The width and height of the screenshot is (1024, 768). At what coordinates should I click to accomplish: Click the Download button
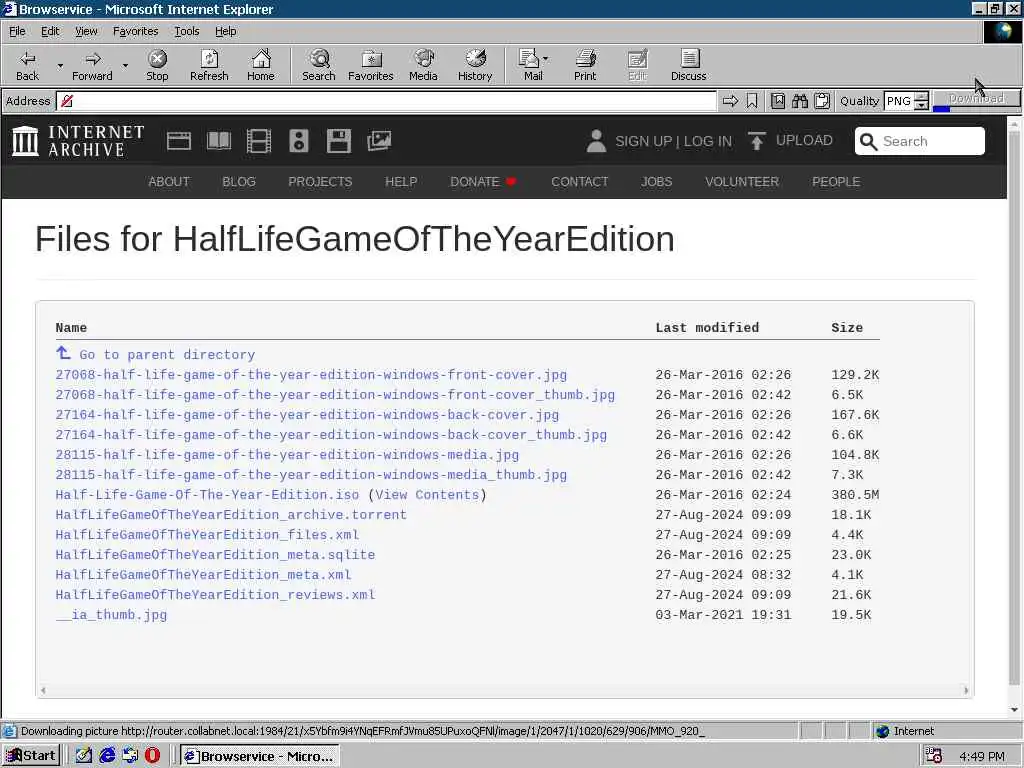[976, 98]
